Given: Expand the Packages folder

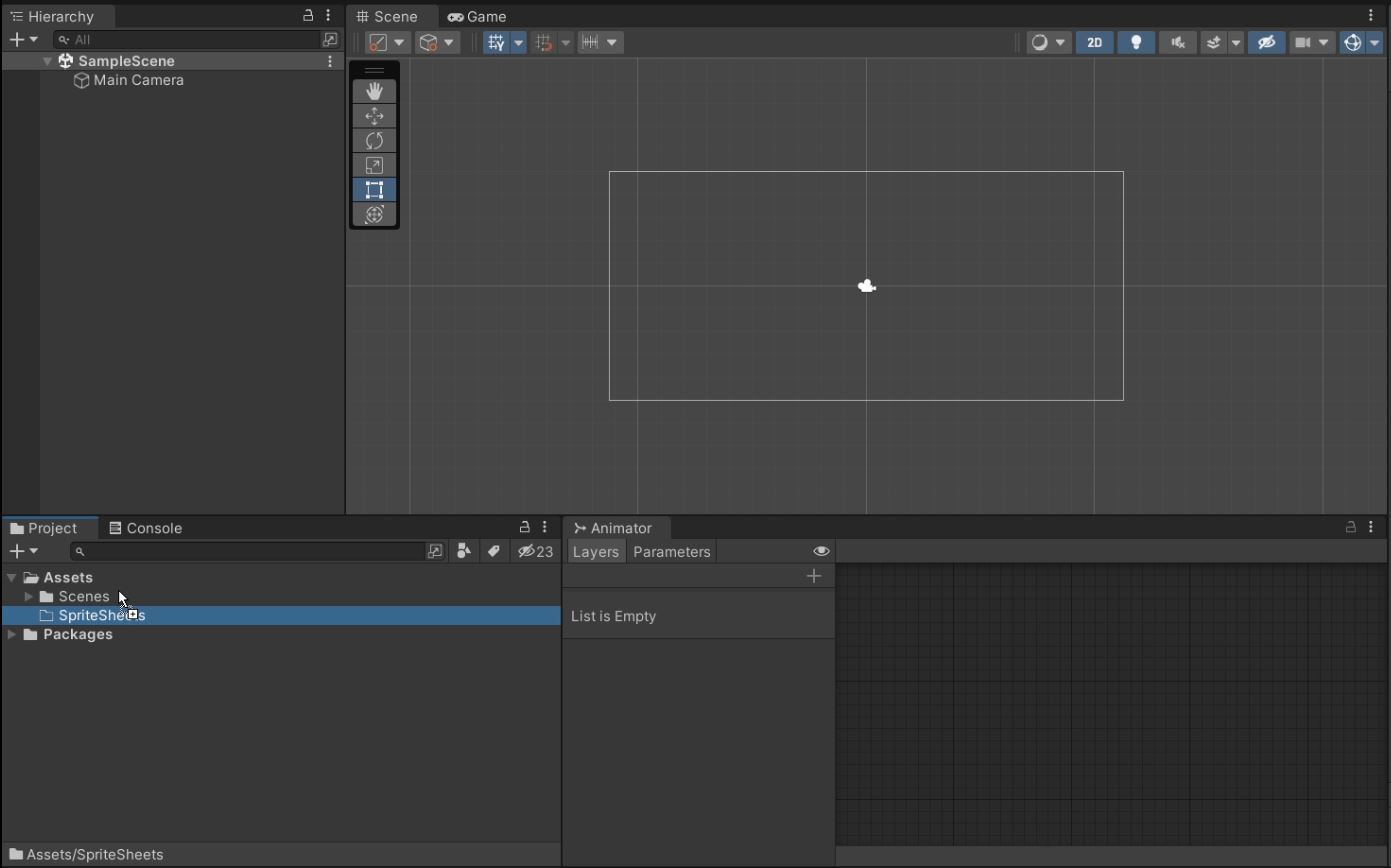Looking at the screenshot, I should 12,635.
